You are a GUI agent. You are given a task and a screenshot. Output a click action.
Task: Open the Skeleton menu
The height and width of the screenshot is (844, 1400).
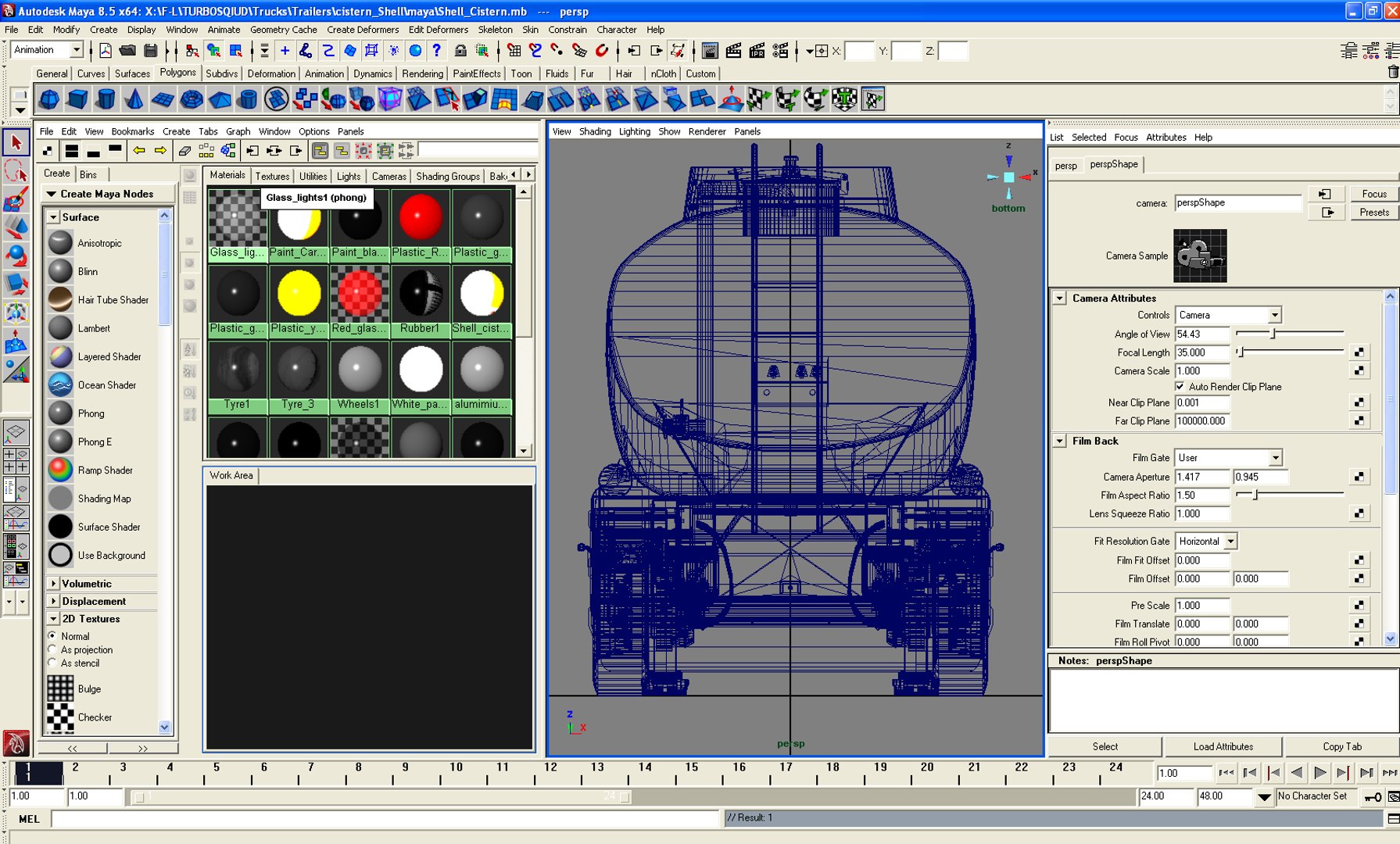[x=496, y=30]
